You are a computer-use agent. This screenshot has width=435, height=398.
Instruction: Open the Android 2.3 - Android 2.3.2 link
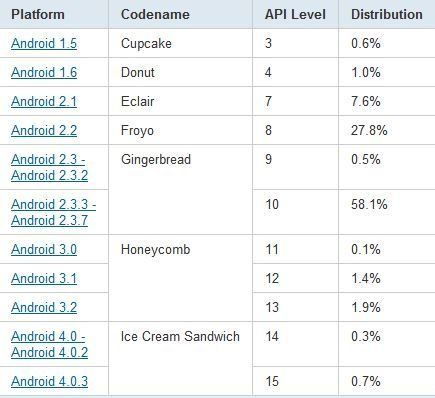coord(49,167)
